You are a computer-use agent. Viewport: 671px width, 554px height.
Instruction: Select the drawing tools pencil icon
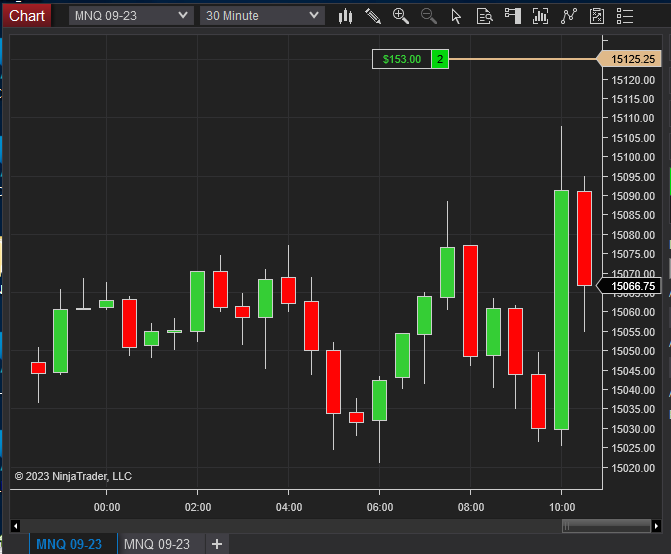(x=373, y=16)
